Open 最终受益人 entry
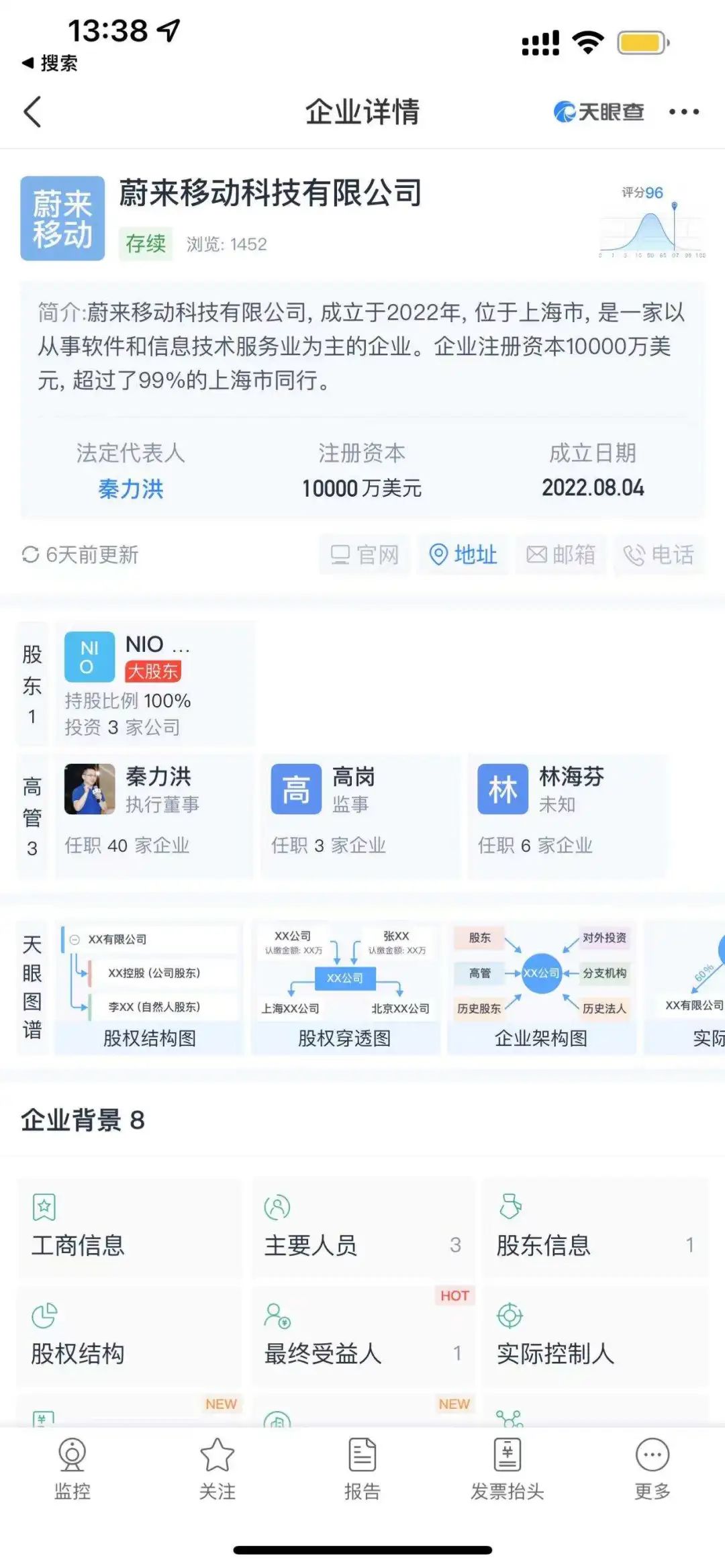The width and height of the screenshot is (725, 1568). pos(363,1336)
